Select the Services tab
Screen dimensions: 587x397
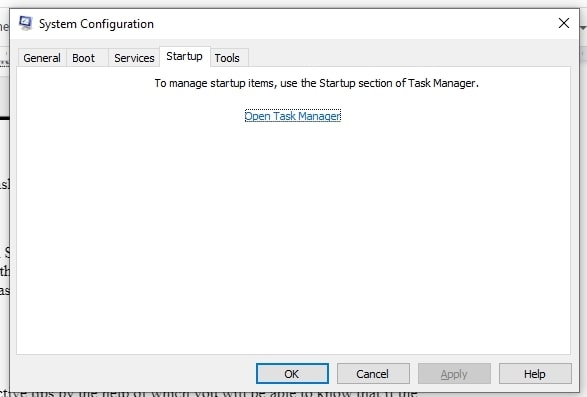click(x=134, y=58)
